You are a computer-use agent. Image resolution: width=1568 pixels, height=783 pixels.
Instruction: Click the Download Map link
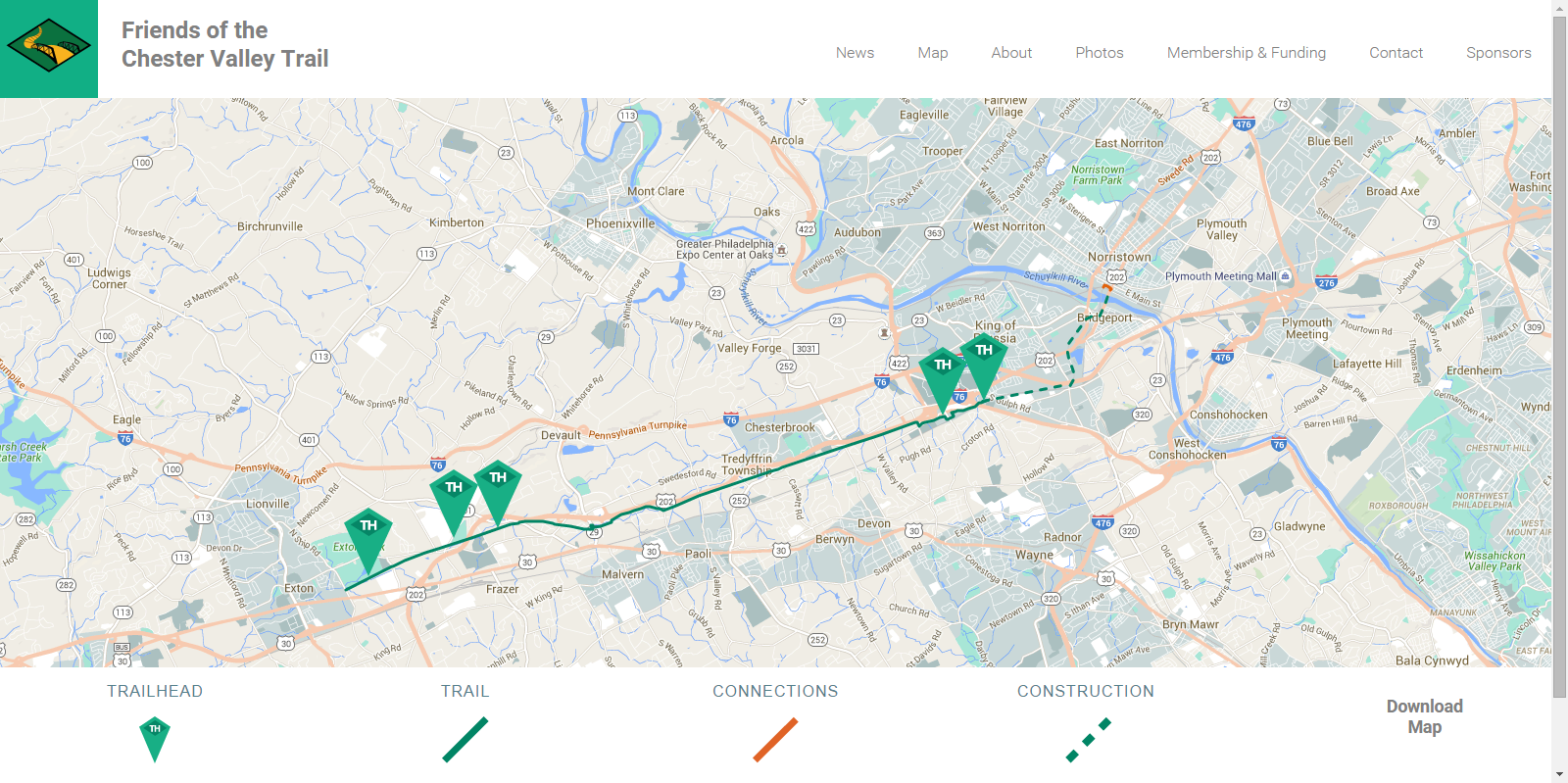(x=1424, y=716)
